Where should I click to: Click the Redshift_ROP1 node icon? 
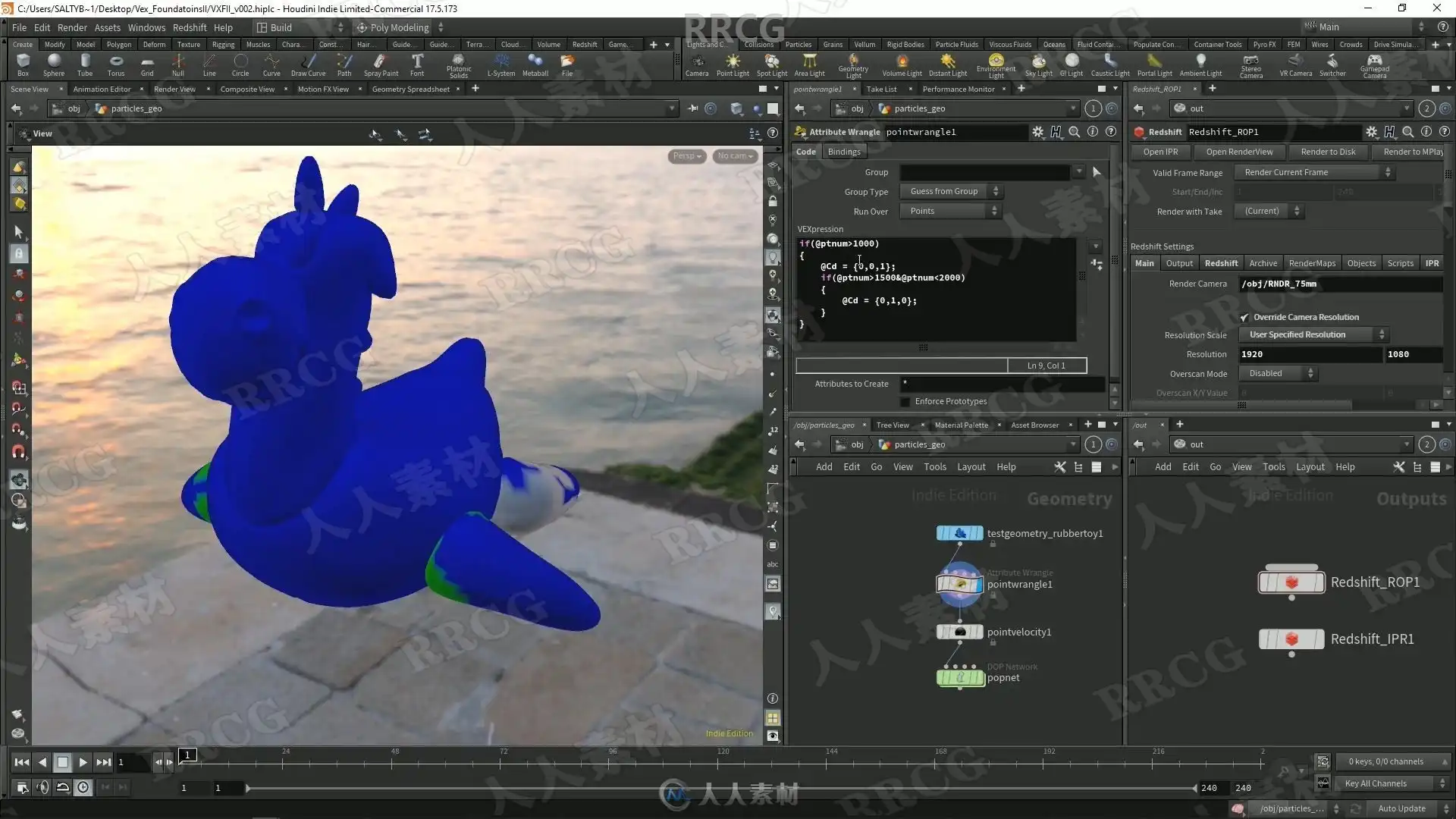coord(1291,582)
